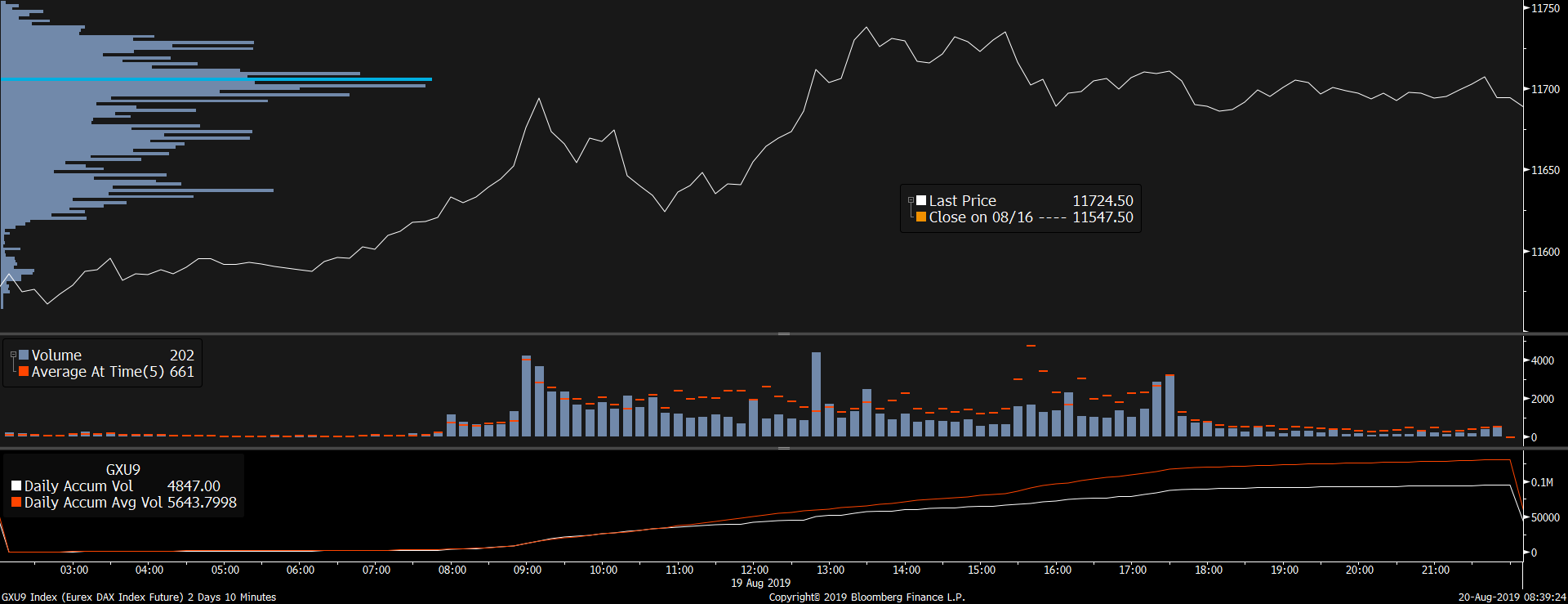Click the orange Close on 08/16 swatch
The width and height of the screenshot is (1568, 604).
click(921, 217)
